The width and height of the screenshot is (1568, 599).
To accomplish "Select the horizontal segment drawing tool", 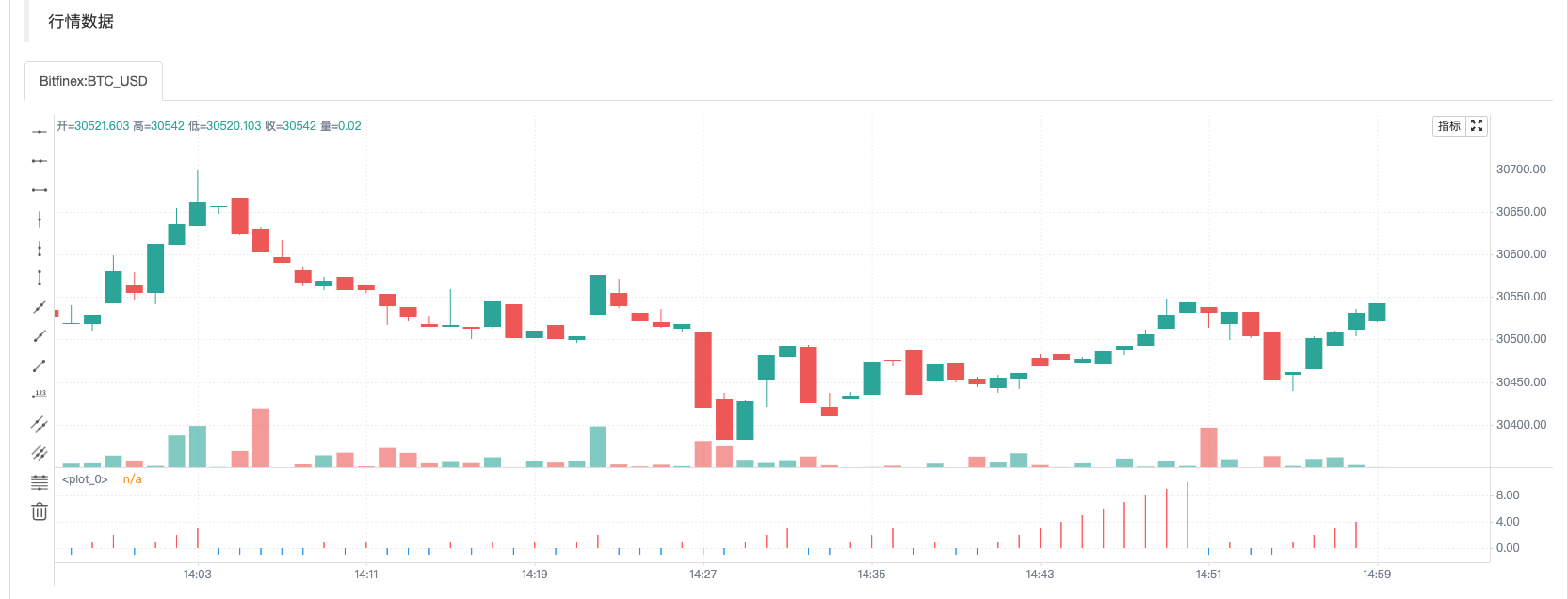I will (40, 190).
